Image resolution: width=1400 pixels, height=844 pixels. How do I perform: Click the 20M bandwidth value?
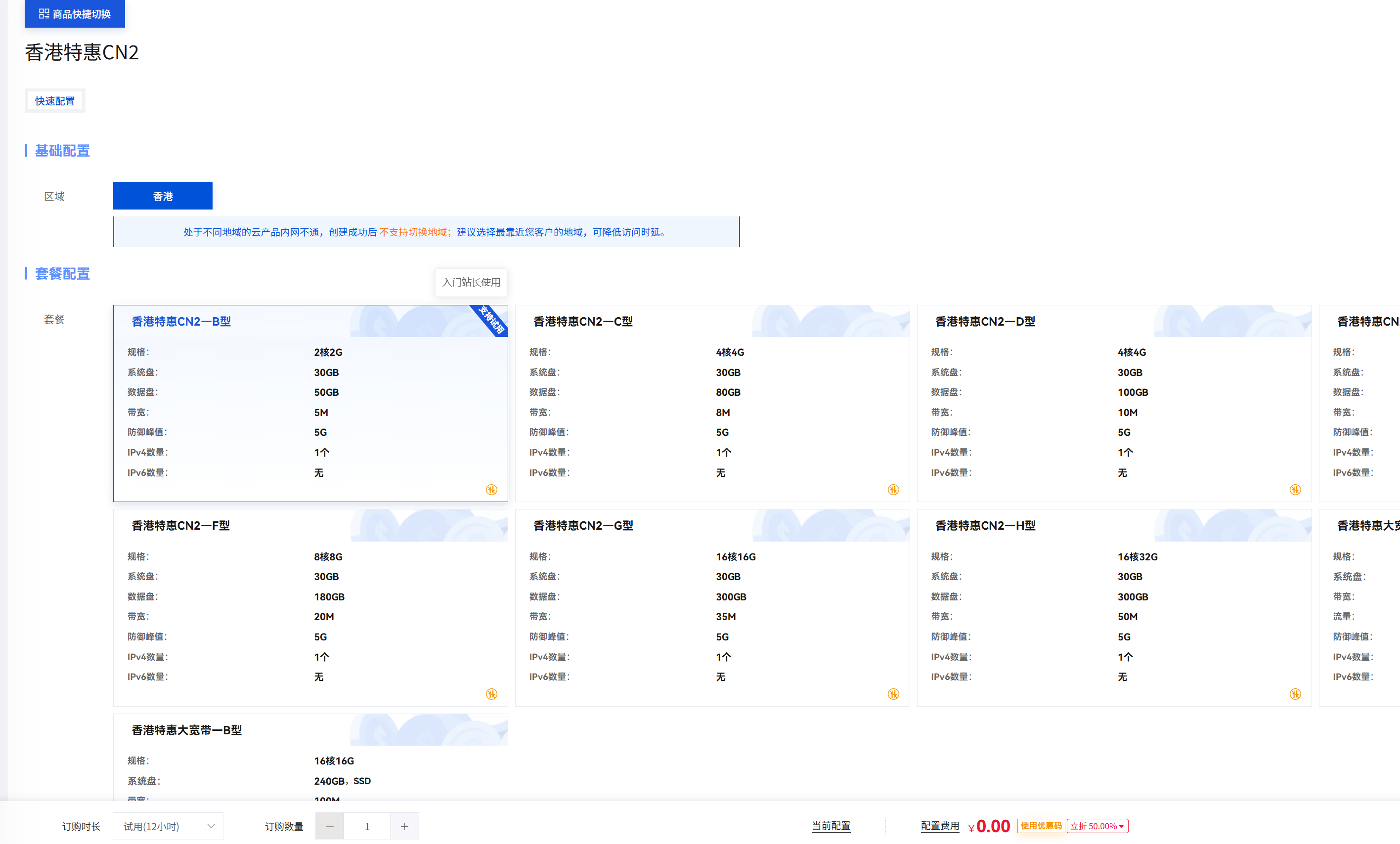tap(324, 617)
